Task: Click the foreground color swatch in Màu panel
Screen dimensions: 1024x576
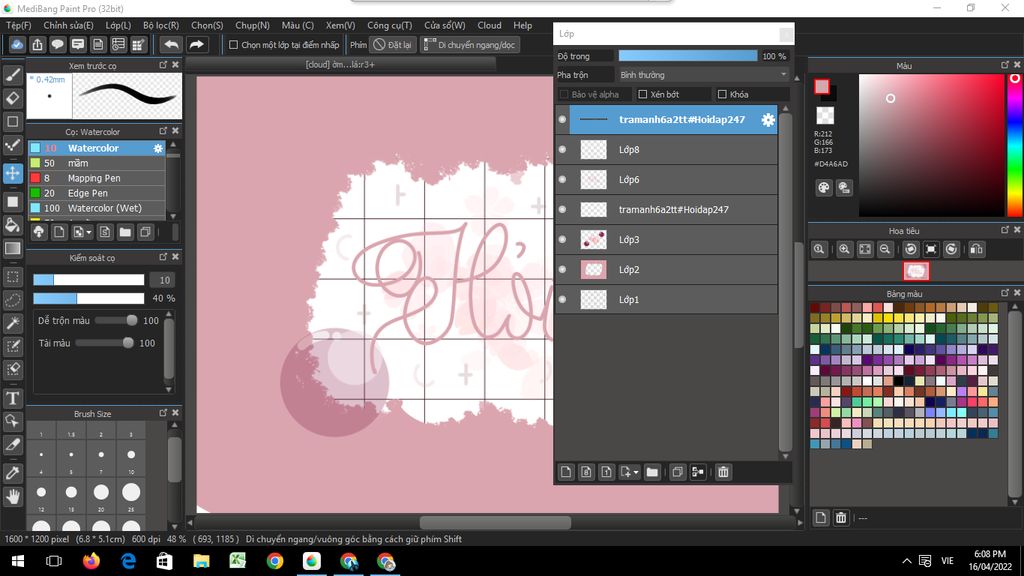Action: pos(822,87)
